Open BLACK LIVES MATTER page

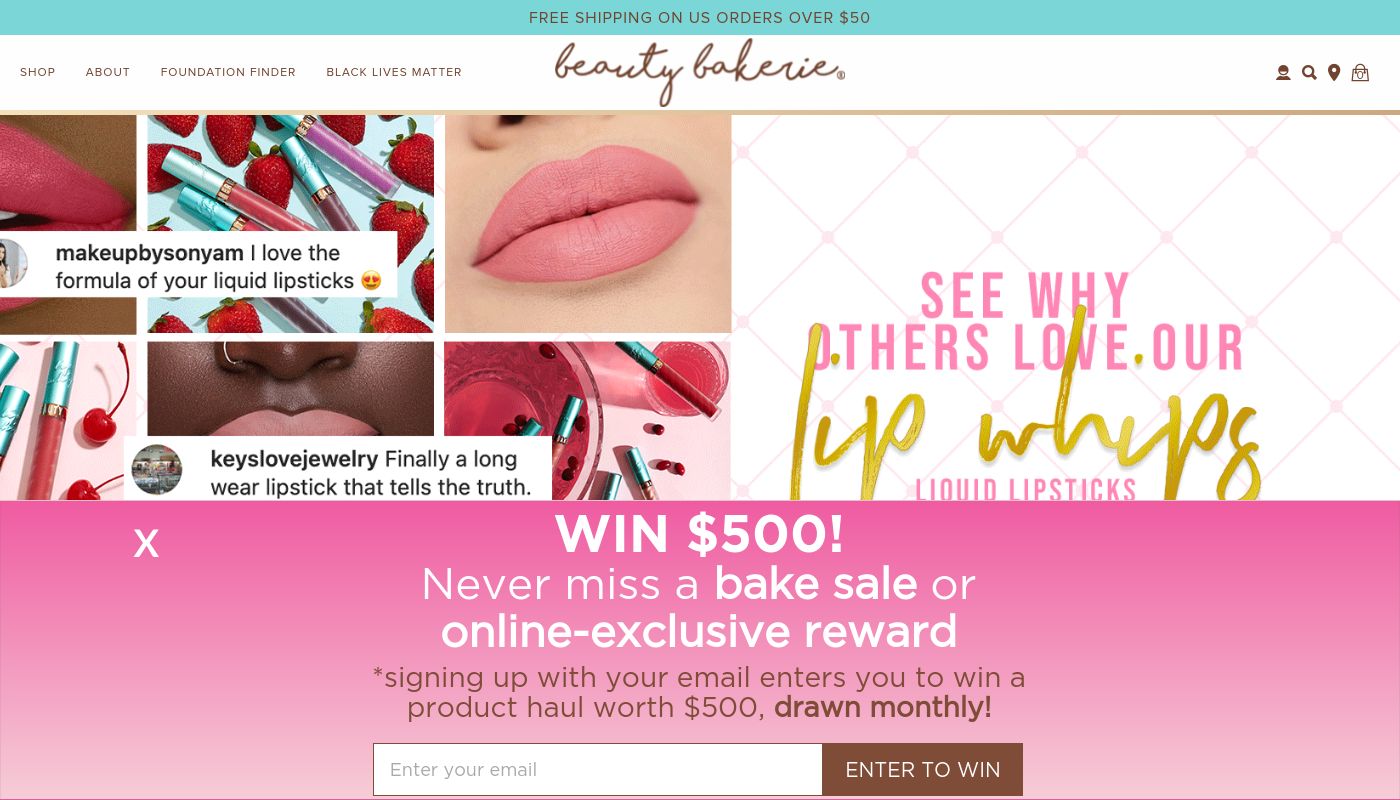(x=394, y=72)
